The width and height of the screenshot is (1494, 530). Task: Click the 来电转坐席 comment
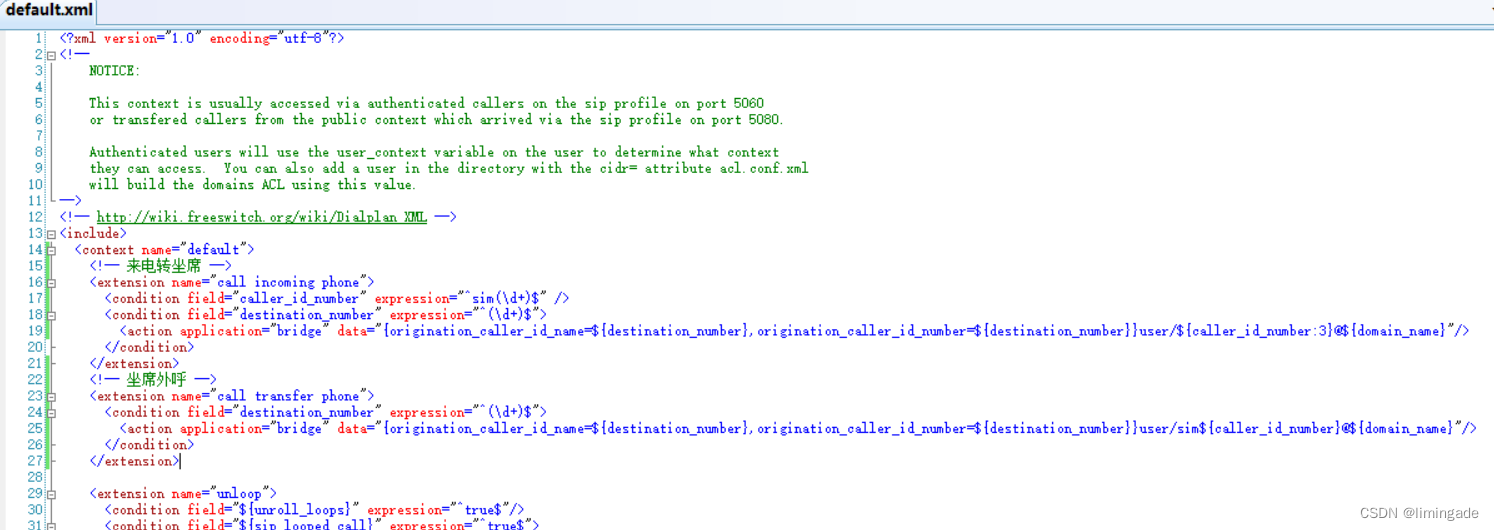click(160, 266)
